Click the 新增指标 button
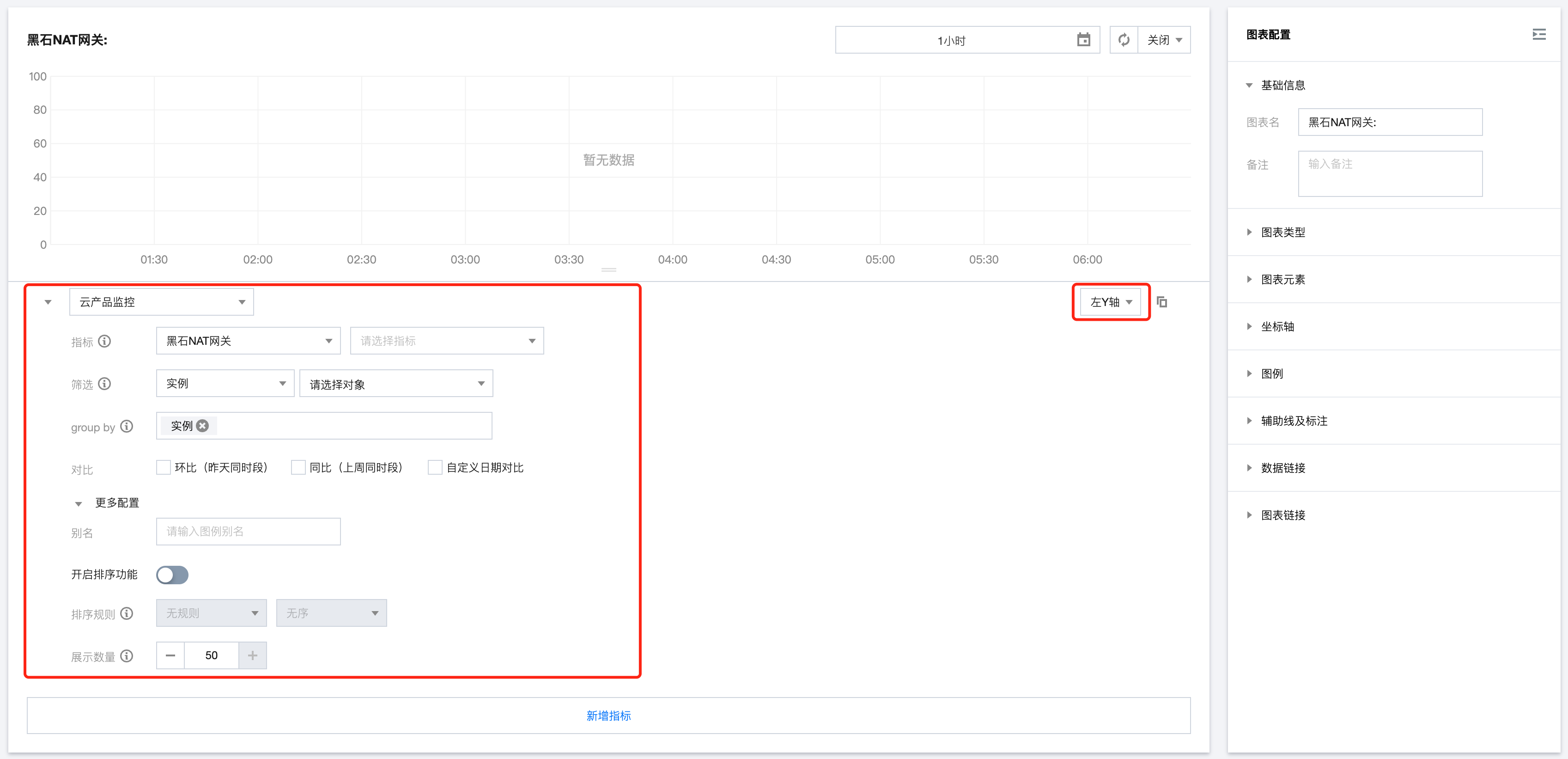The width and height of the screenshot is (1568, 759). (x=608, y=716)
